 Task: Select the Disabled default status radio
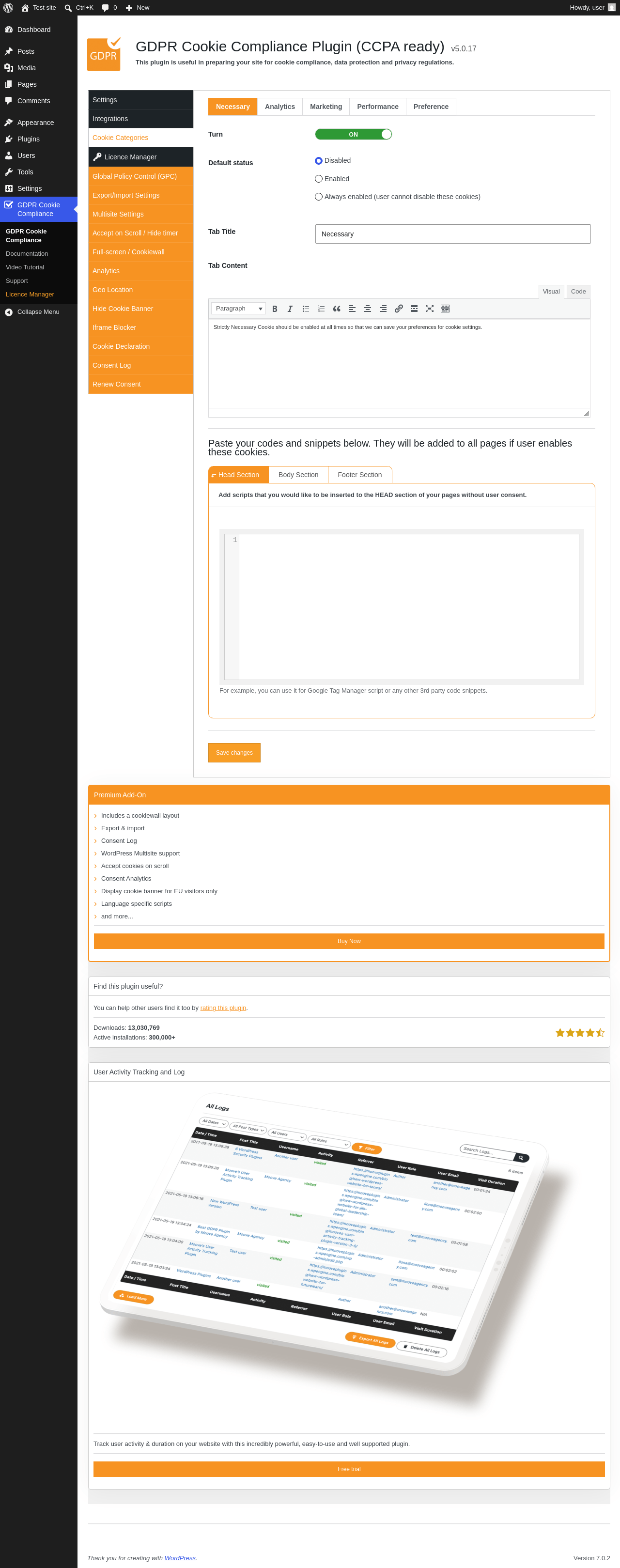tap(319, 161)
